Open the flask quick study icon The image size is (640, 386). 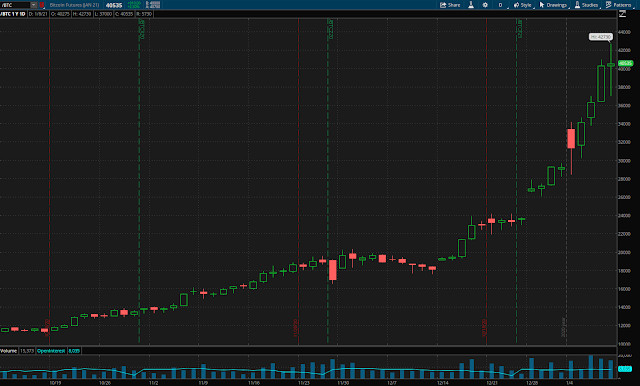pyautogui.click(x=471, y=5)
